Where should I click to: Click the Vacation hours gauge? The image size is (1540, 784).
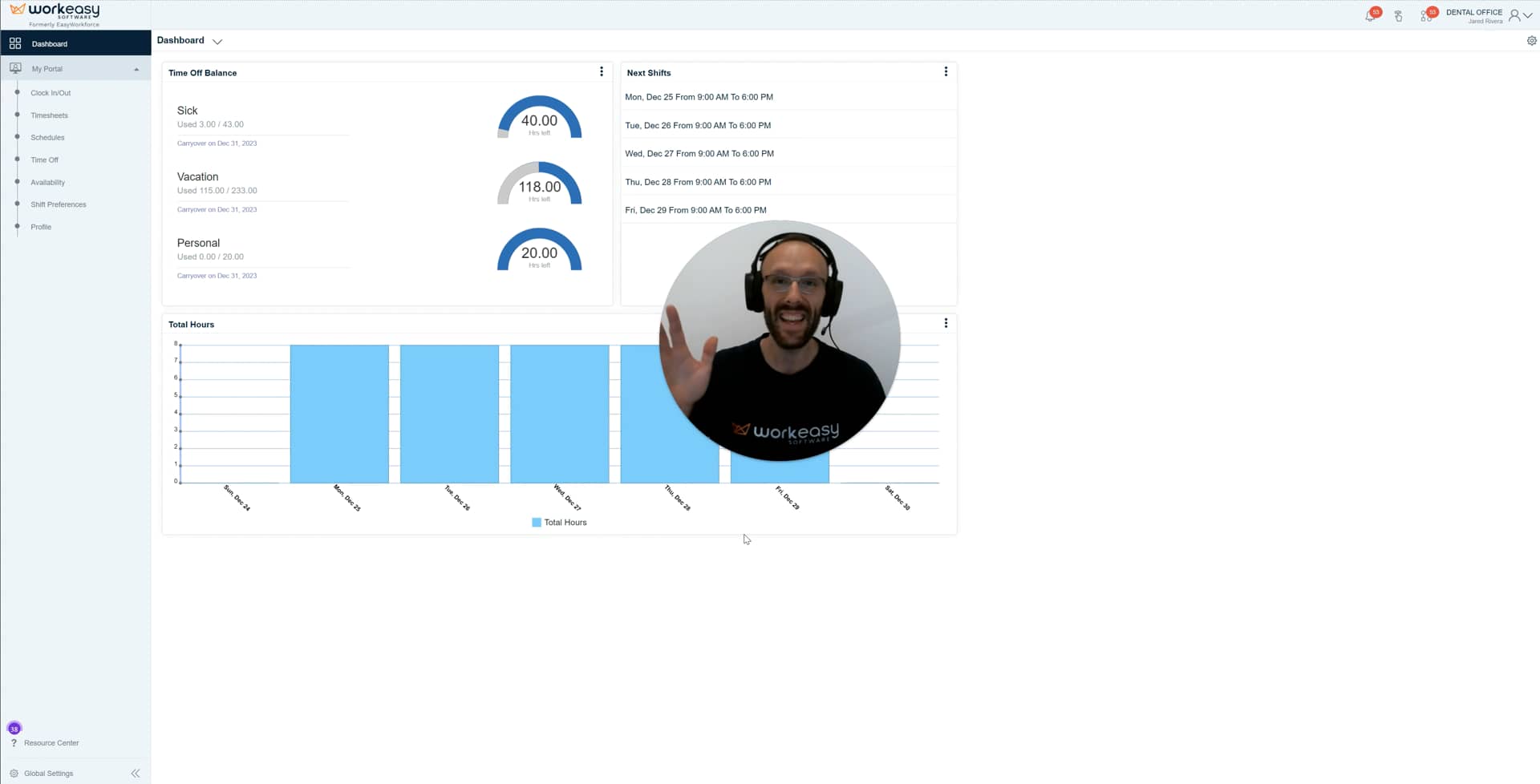pyautogui.click(x=539, y=186)
